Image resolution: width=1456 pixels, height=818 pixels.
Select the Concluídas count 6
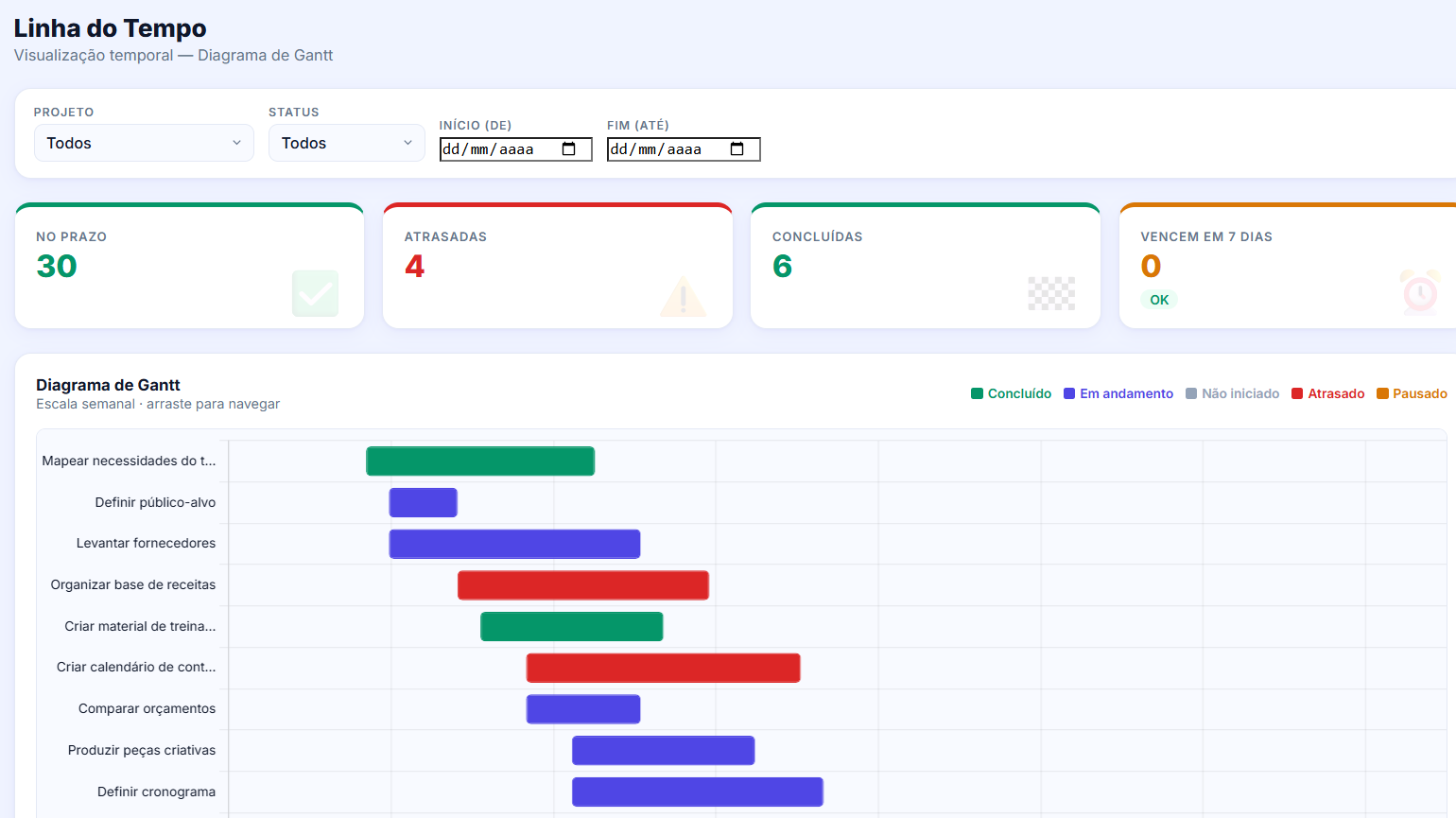(782, 267)
